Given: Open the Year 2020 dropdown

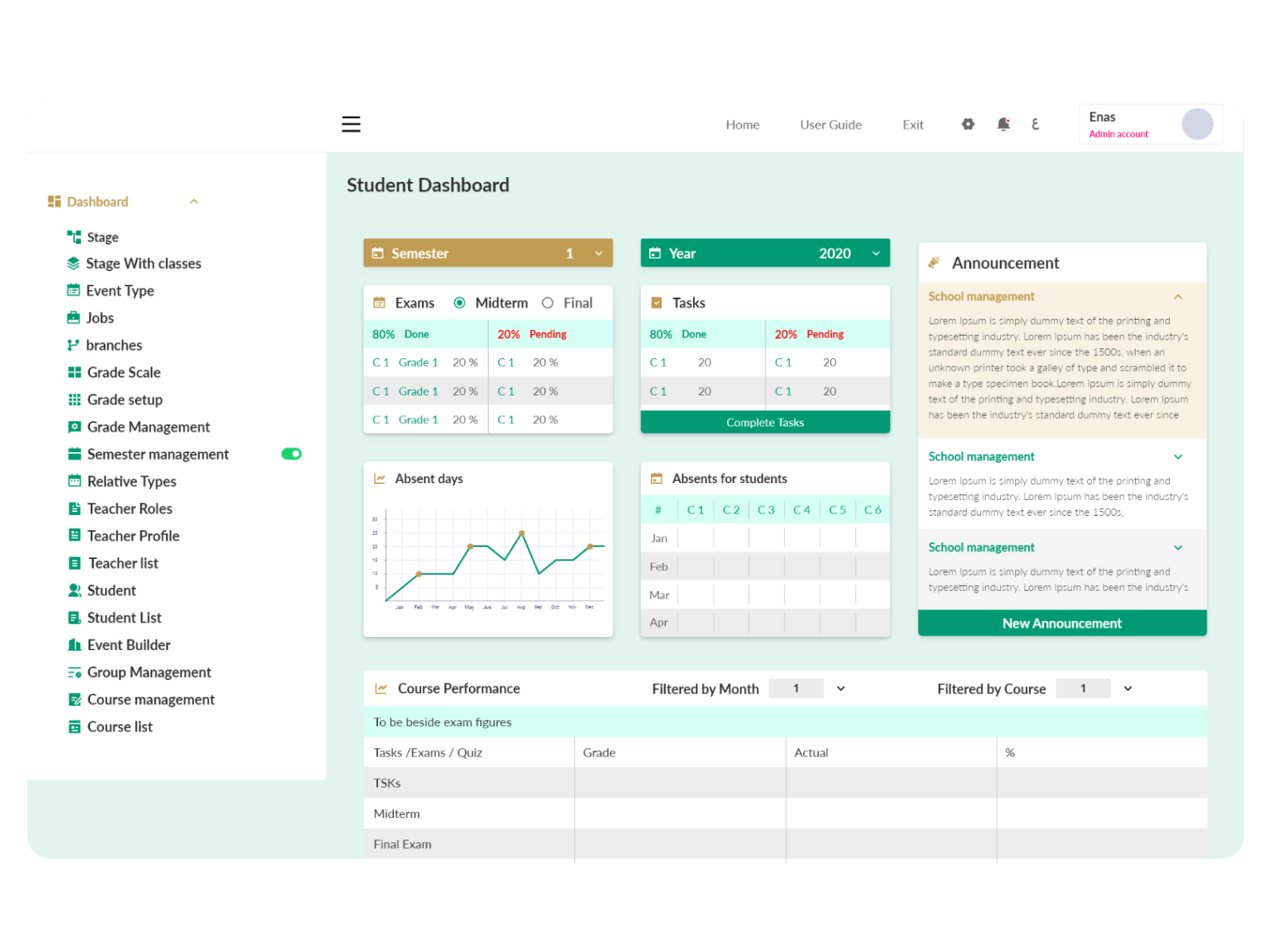Looking at the screenshot, I should (874, 253).
